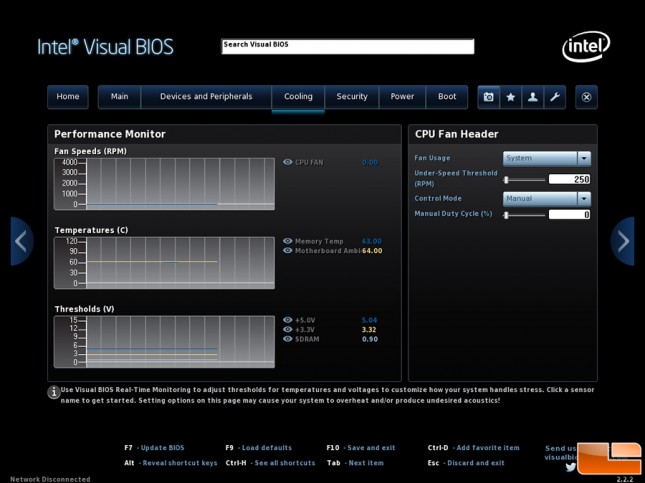Click Discard and exit

coord(466,463)
